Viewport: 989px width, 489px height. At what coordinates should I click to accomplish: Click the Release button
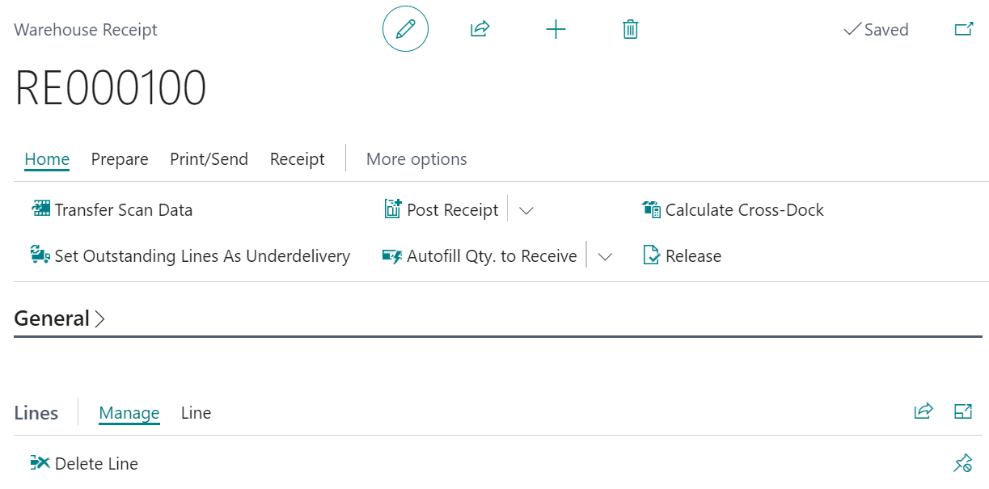[x=682, y=256]
